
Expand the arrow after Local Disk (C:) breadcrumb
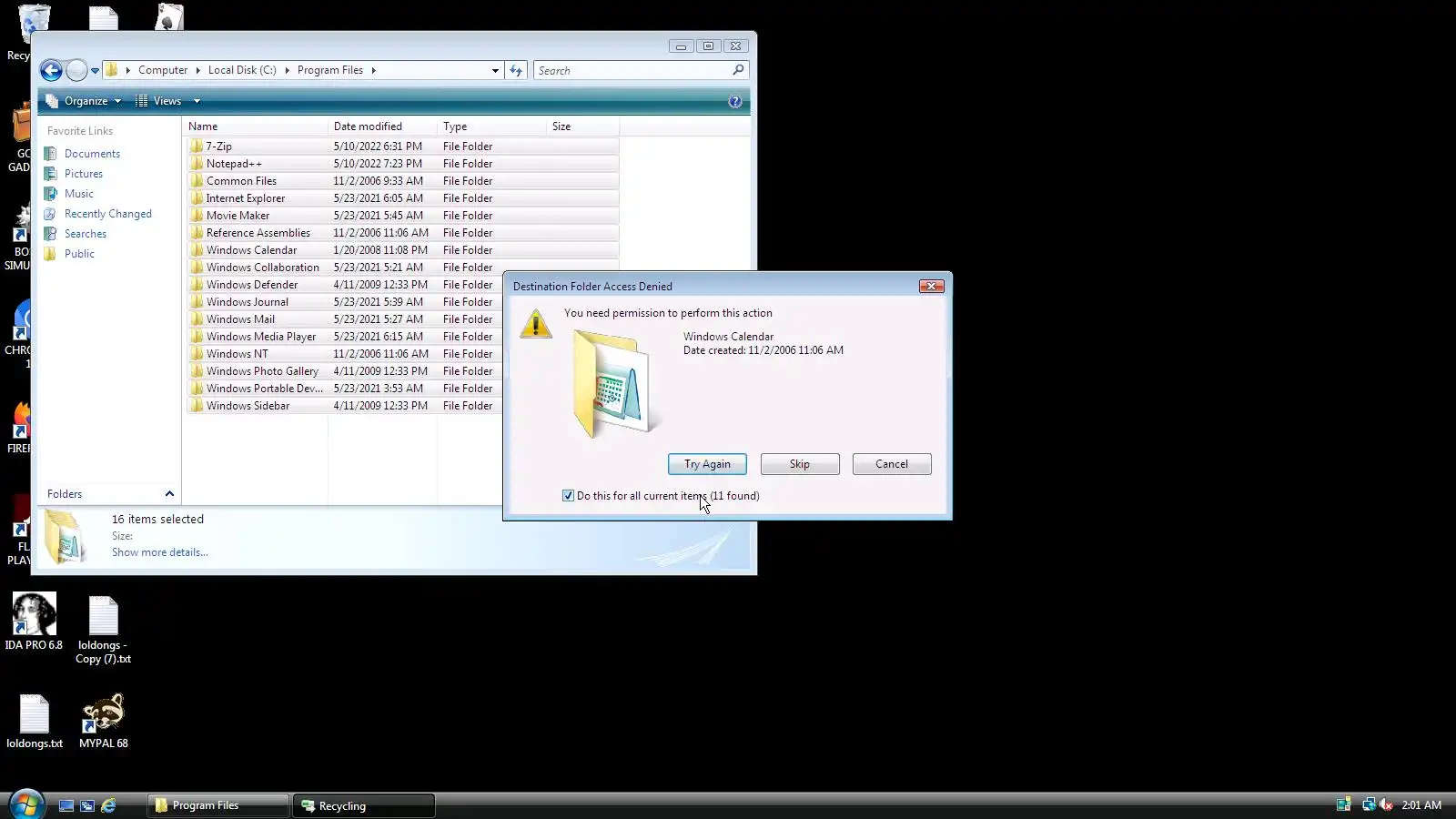287,70
